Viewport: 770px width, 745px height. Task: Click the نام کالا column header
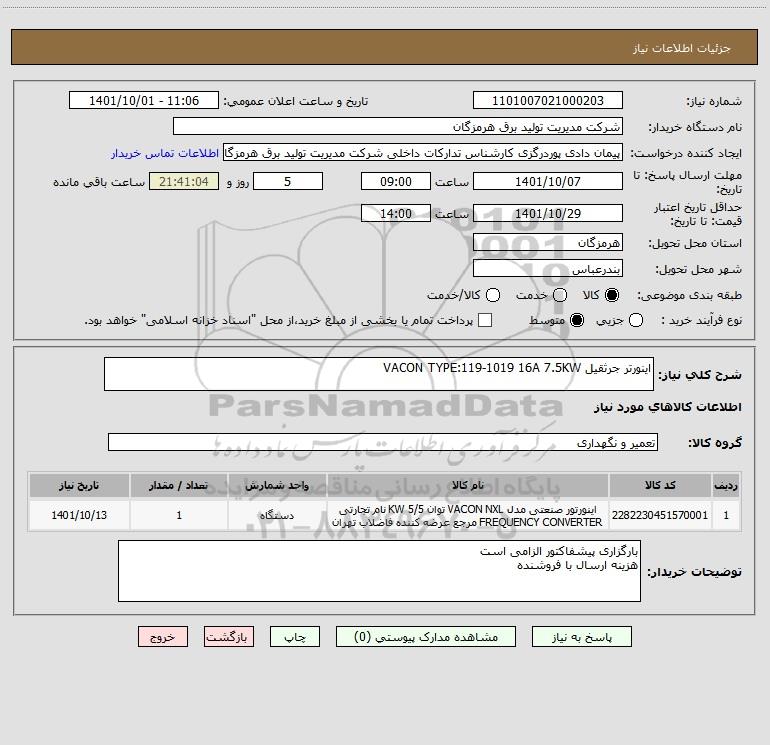(x=468, y=486)
